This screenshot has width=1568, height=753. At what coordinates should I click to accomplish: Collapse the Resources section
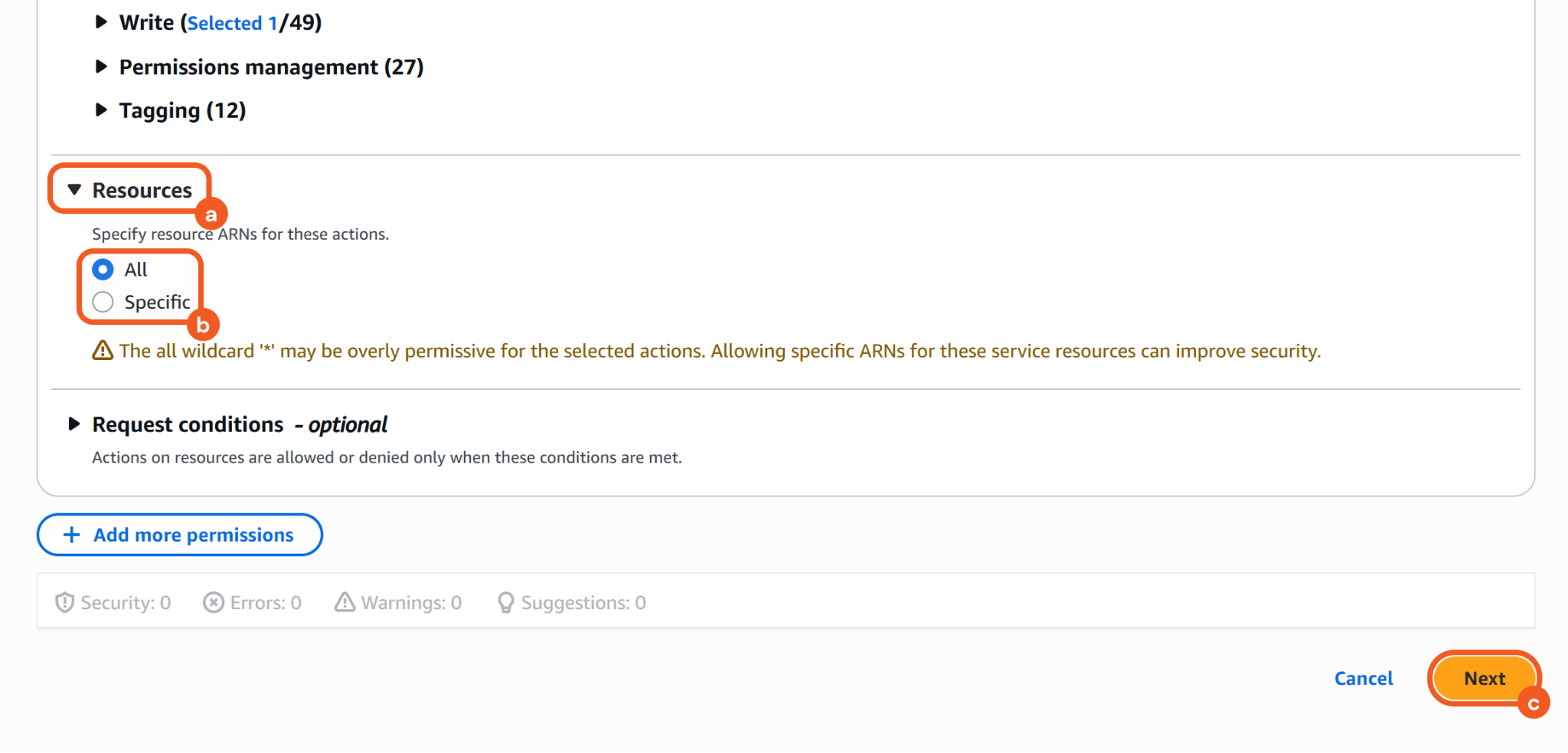pyautogui.click(x=74, y=190)
